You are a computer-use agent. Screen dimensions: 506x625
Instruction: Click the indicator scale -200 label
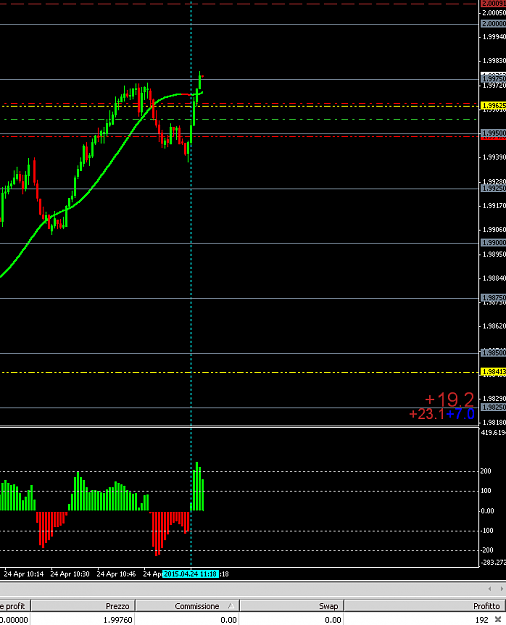pyautogui.click(x=487, y=550)
